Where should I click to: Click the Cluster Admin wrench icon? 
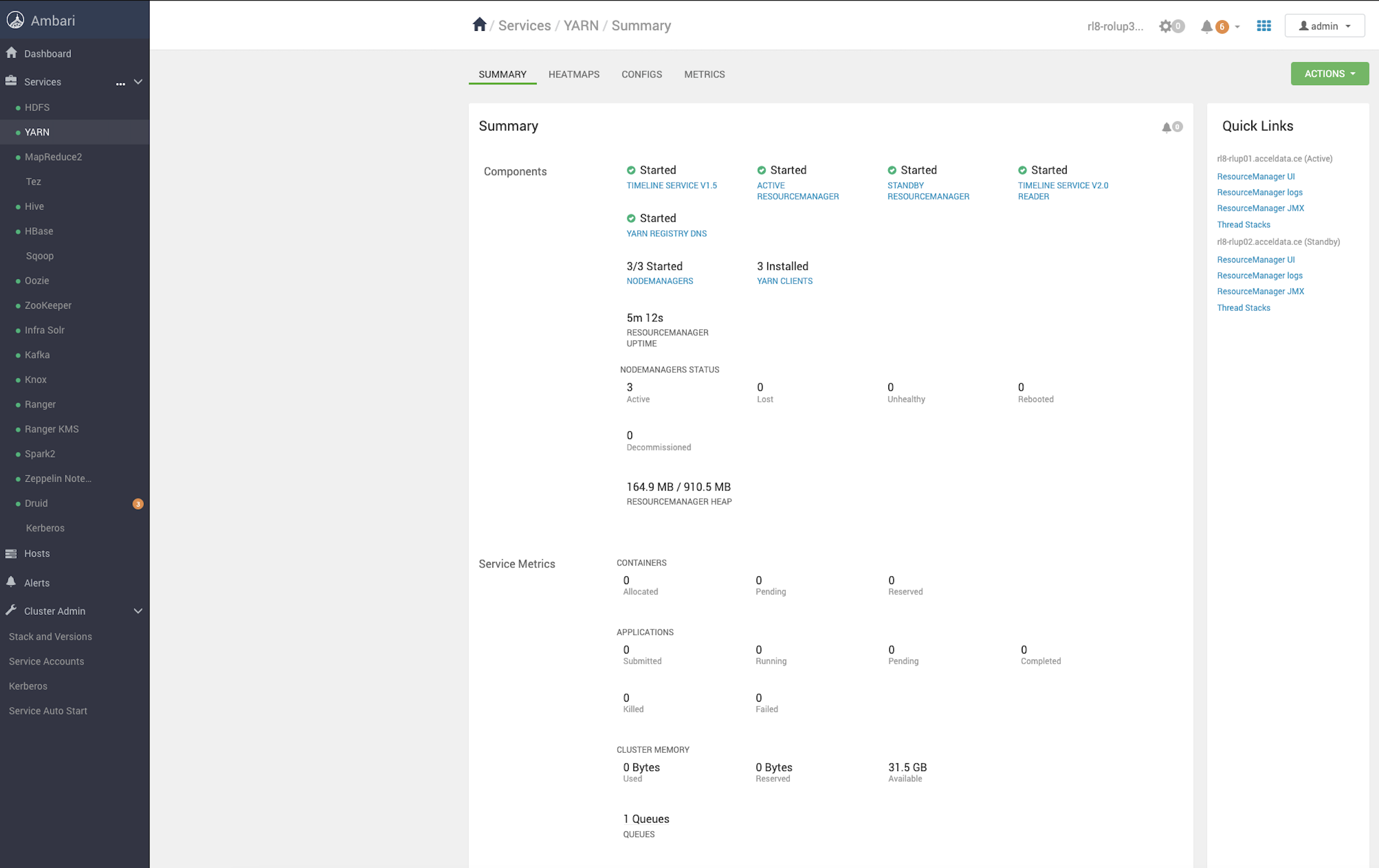coord(11,610)
